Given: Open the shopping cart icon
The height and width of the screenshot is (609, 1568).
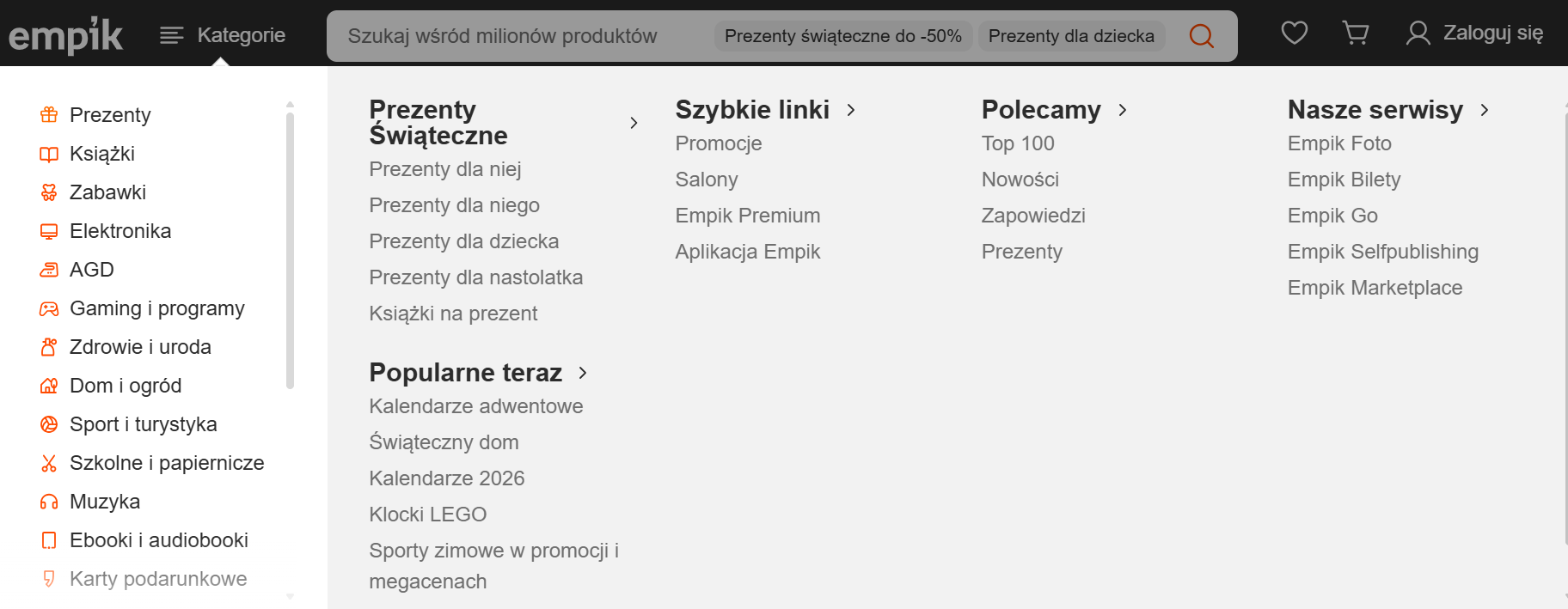Looking at the screenshot, I should pos(1356,33).
